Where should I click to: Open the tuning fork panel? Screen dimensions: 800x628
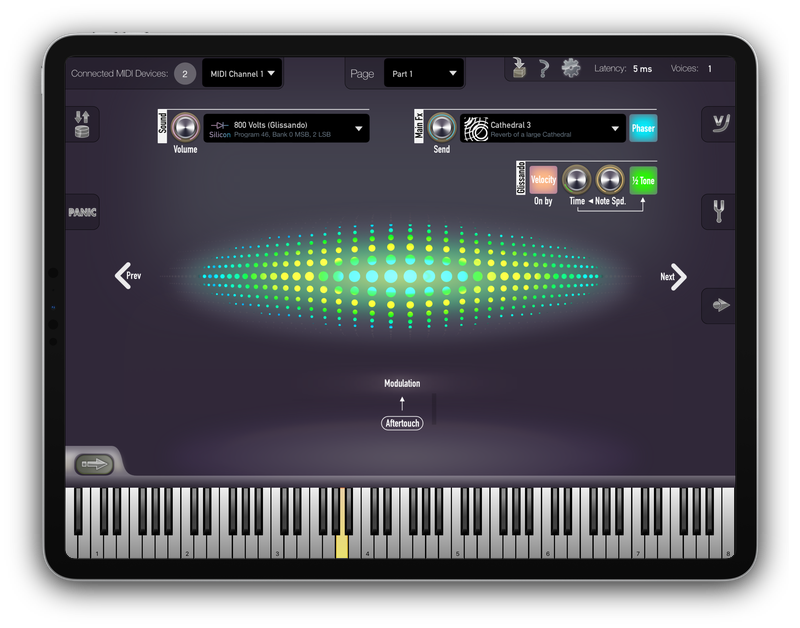click(x=718, y=212)
